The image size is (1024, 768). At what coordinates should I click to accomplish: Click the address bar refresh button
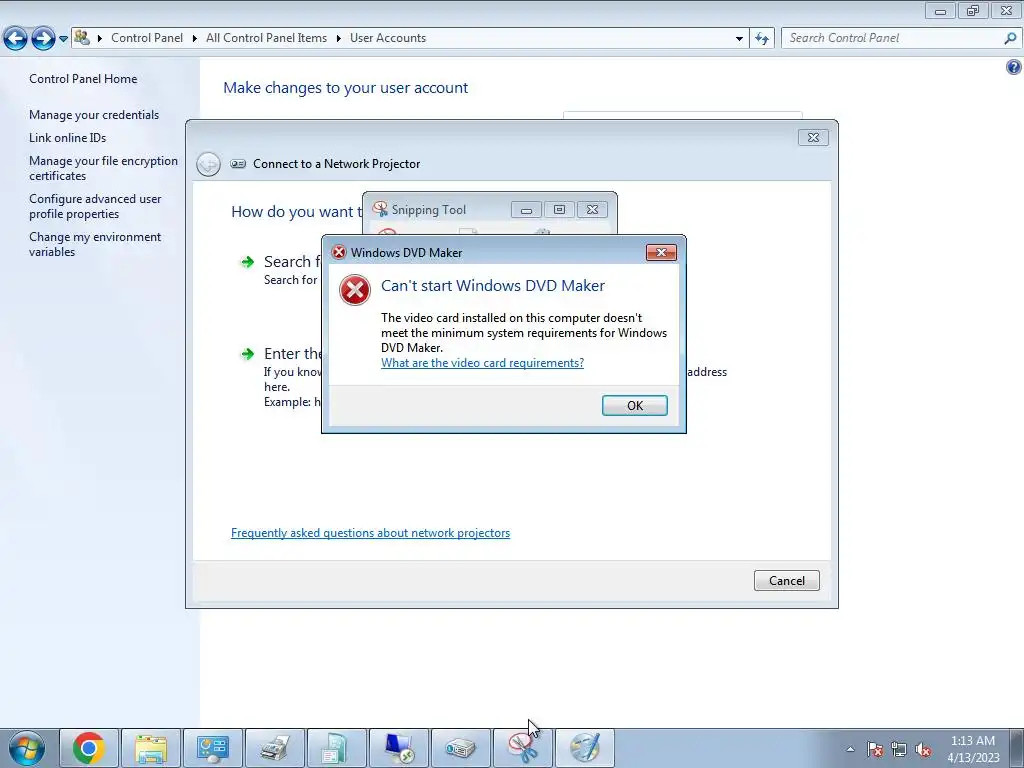coord(761,39)
